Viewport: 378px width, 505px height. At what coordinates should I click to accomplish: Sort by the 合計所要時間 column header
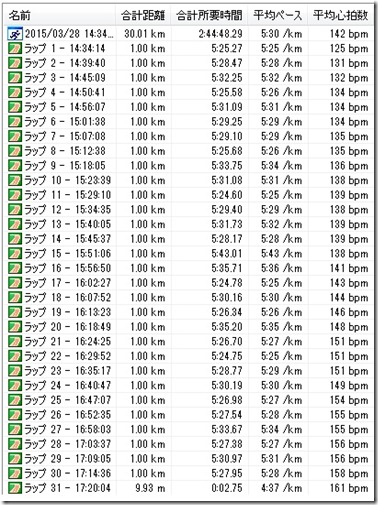point(209,16)
